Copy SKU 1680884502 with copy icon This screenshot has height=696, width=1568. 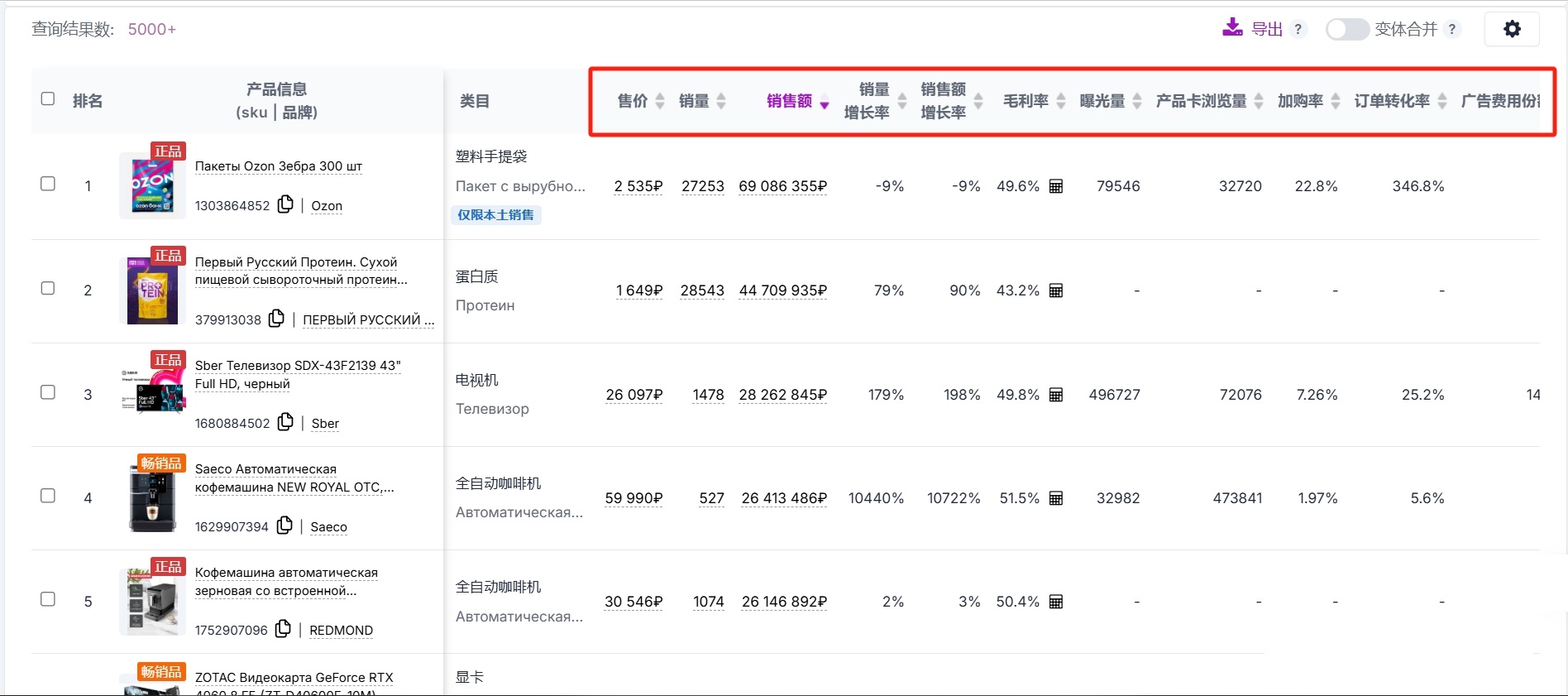click(x=285, y=421)
